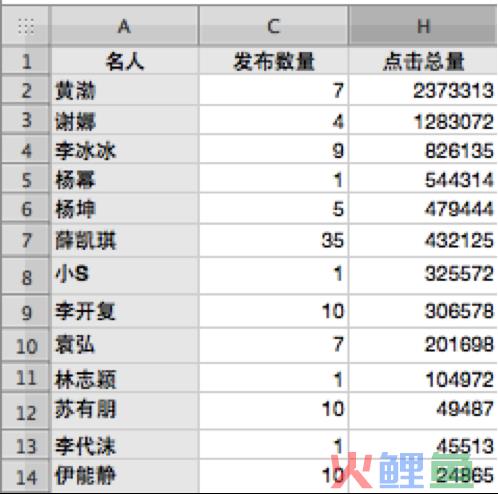Select column H header
Image resolution: width=498 pixels, height=494 pixels.
click(423, 26)
